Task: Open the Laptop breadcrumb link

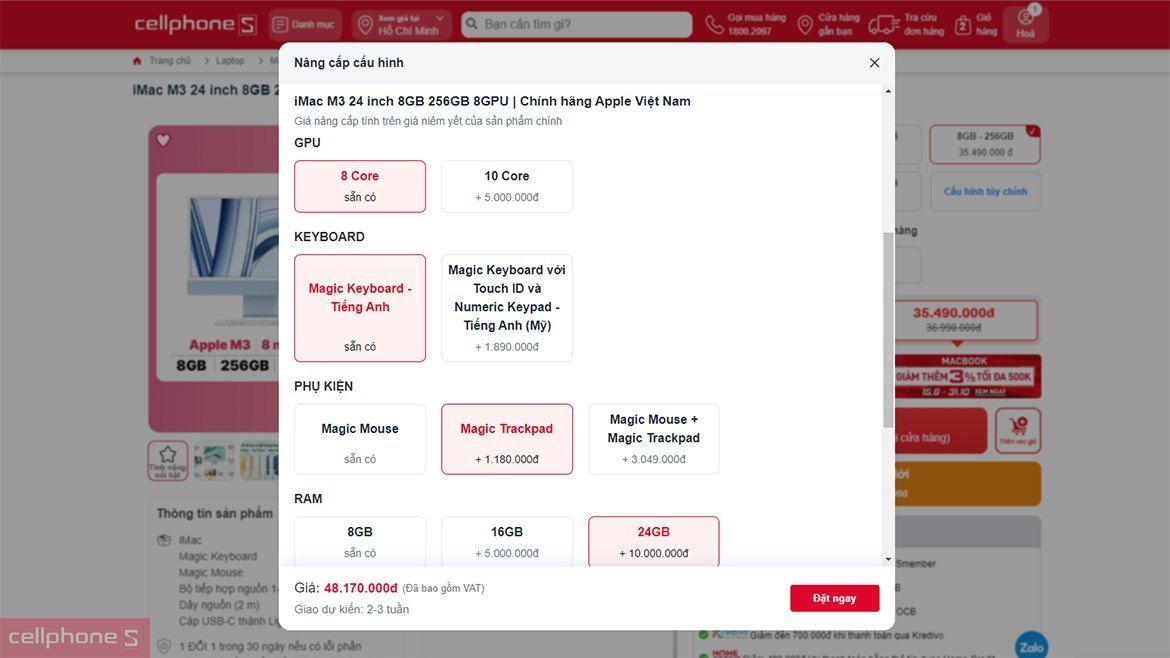Action: (x=230, y=61)
